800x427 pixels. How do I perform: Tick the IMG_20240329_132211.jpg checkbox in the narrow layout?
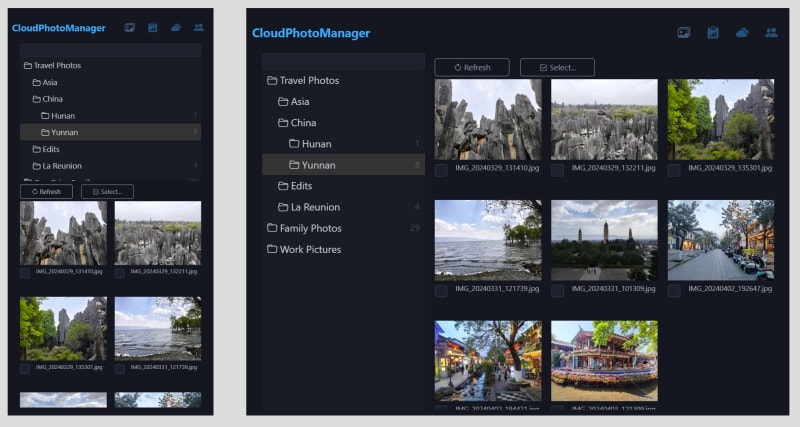(x=119, y=273)
